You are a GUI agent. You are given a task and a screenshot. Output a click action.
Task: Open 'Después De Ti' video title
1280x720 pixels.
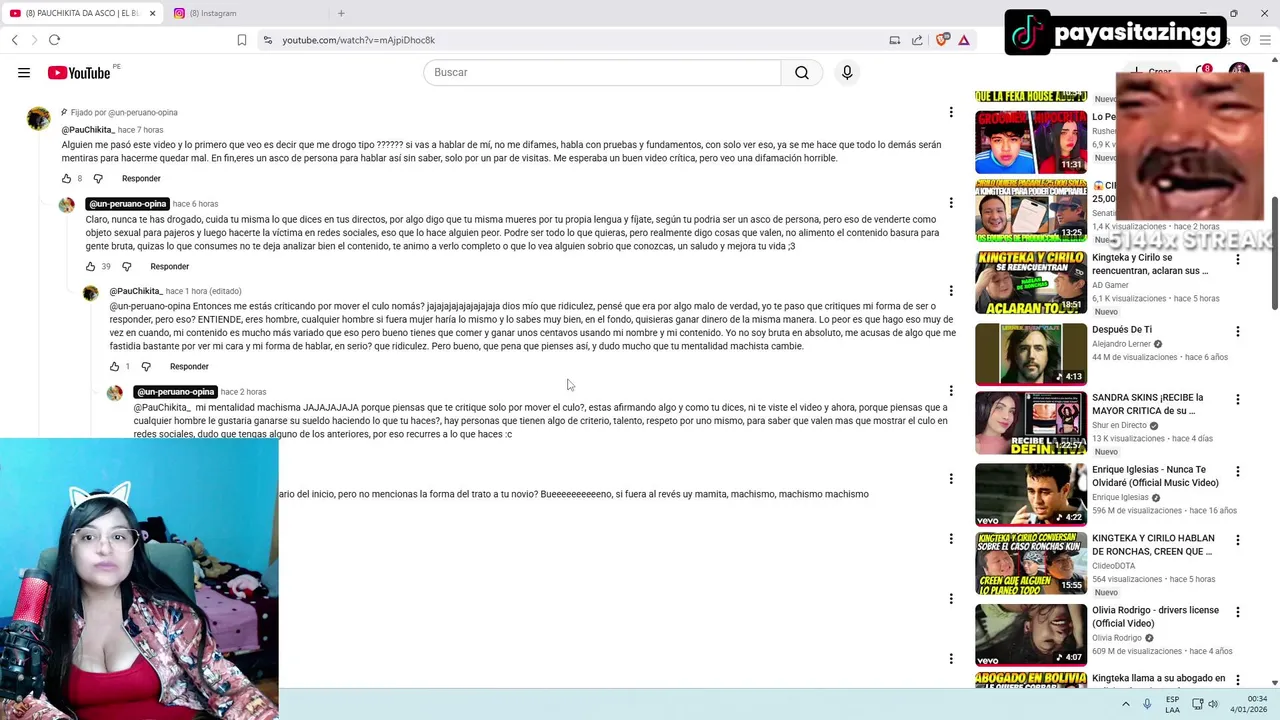pyautogui.click(x=1122, y=329)
